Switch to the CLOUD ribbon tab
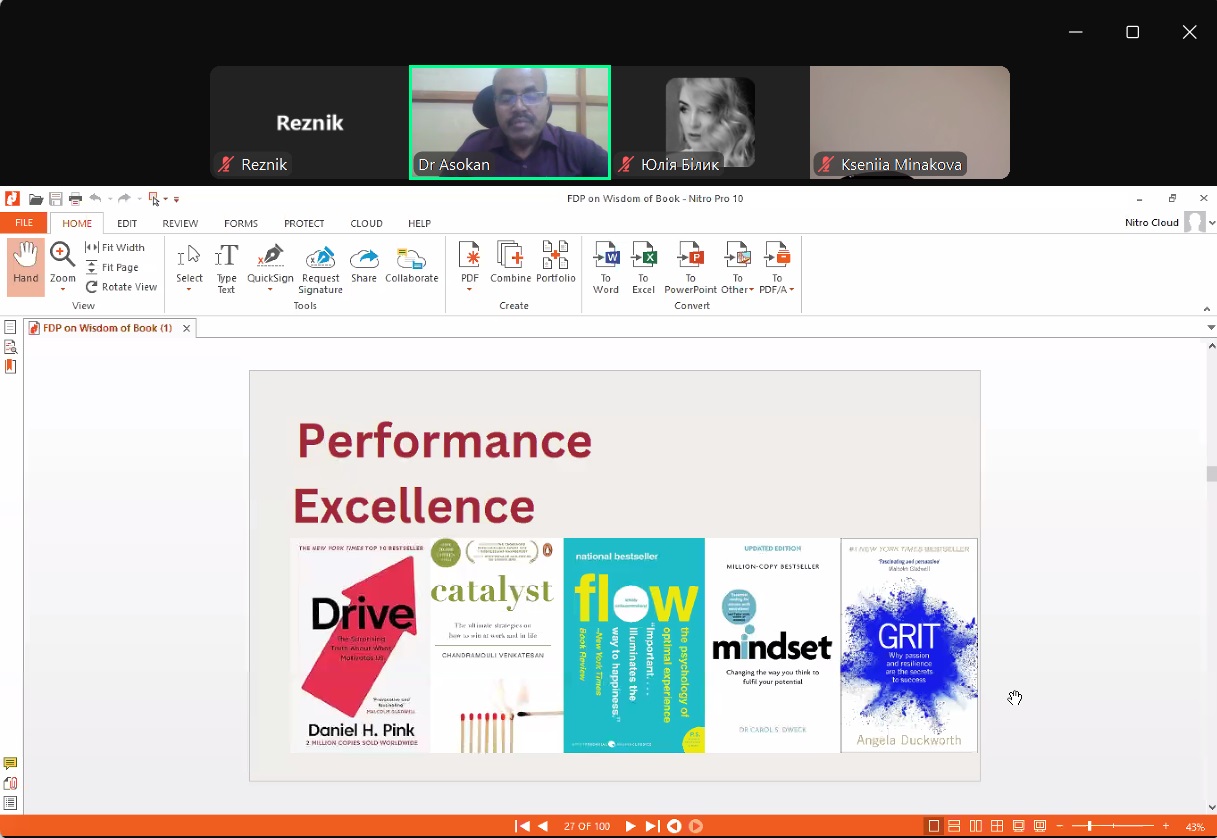Viewport: 1217px width, 838px height. tap(366, 224)
